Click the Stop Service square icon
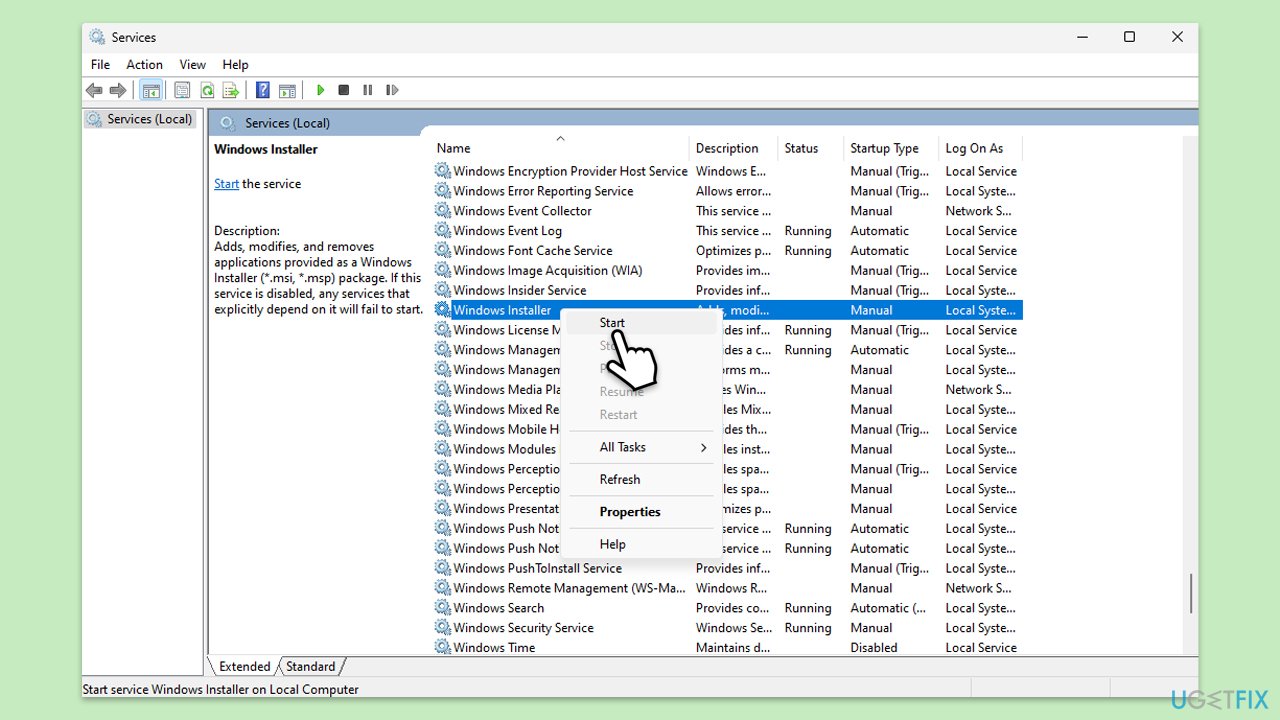Image resolution: width=1280 pixels, height=720 pixels. pos(344,90)
